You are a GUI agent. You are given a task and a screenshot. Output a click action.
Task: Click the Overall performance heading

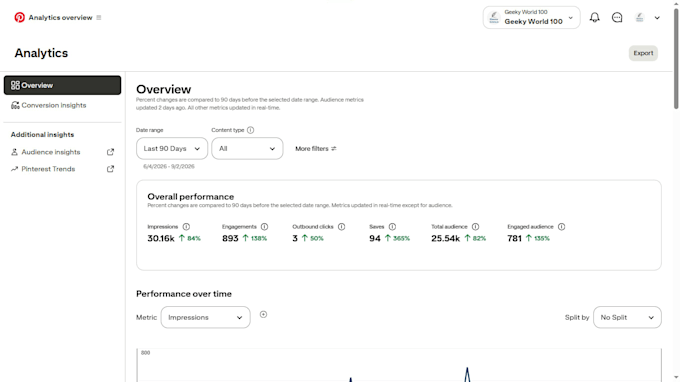[x=191, y=197]
